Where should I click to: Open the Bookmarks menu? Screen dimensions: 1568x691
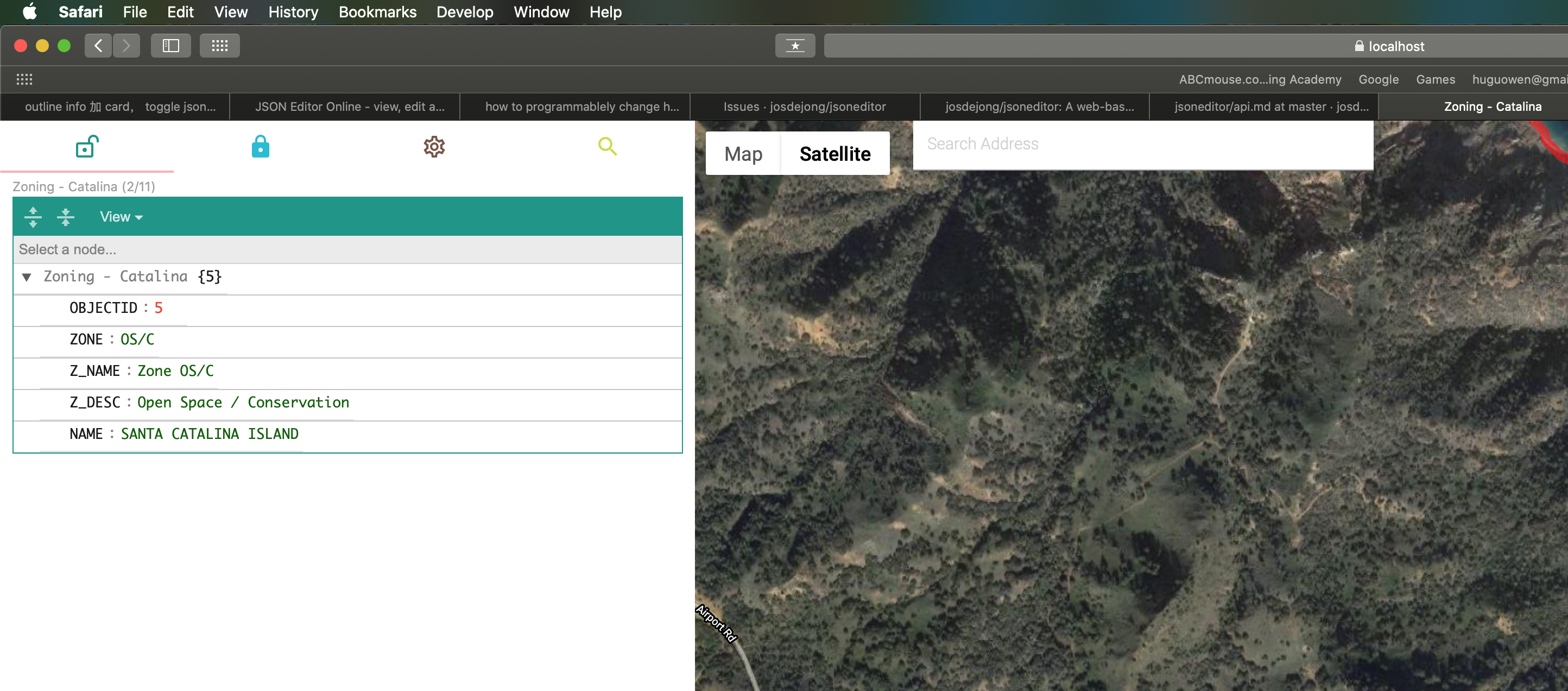377,11
